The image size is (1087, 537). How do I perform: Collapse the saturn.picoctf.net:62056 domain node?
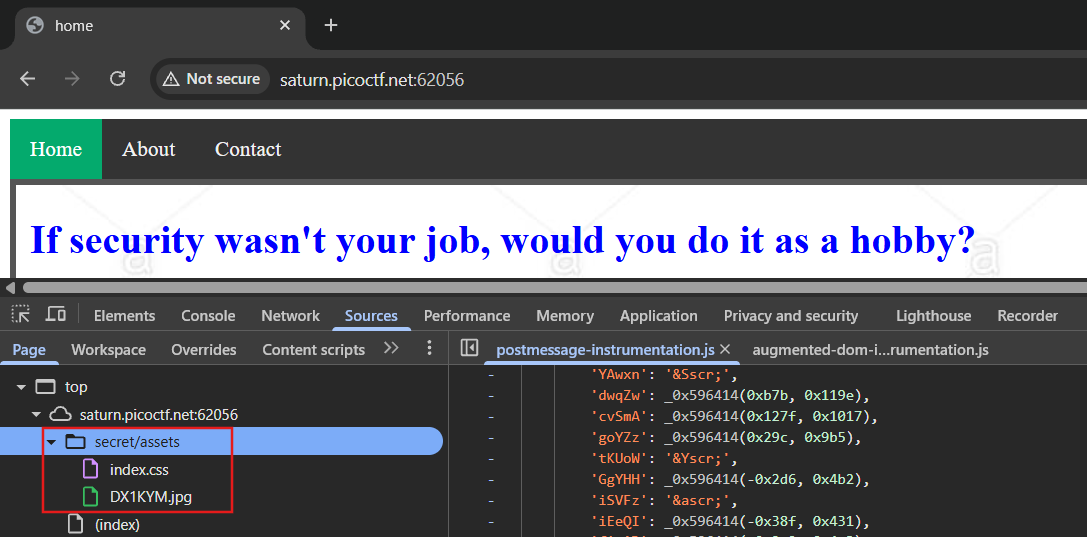tap(36, 414)
